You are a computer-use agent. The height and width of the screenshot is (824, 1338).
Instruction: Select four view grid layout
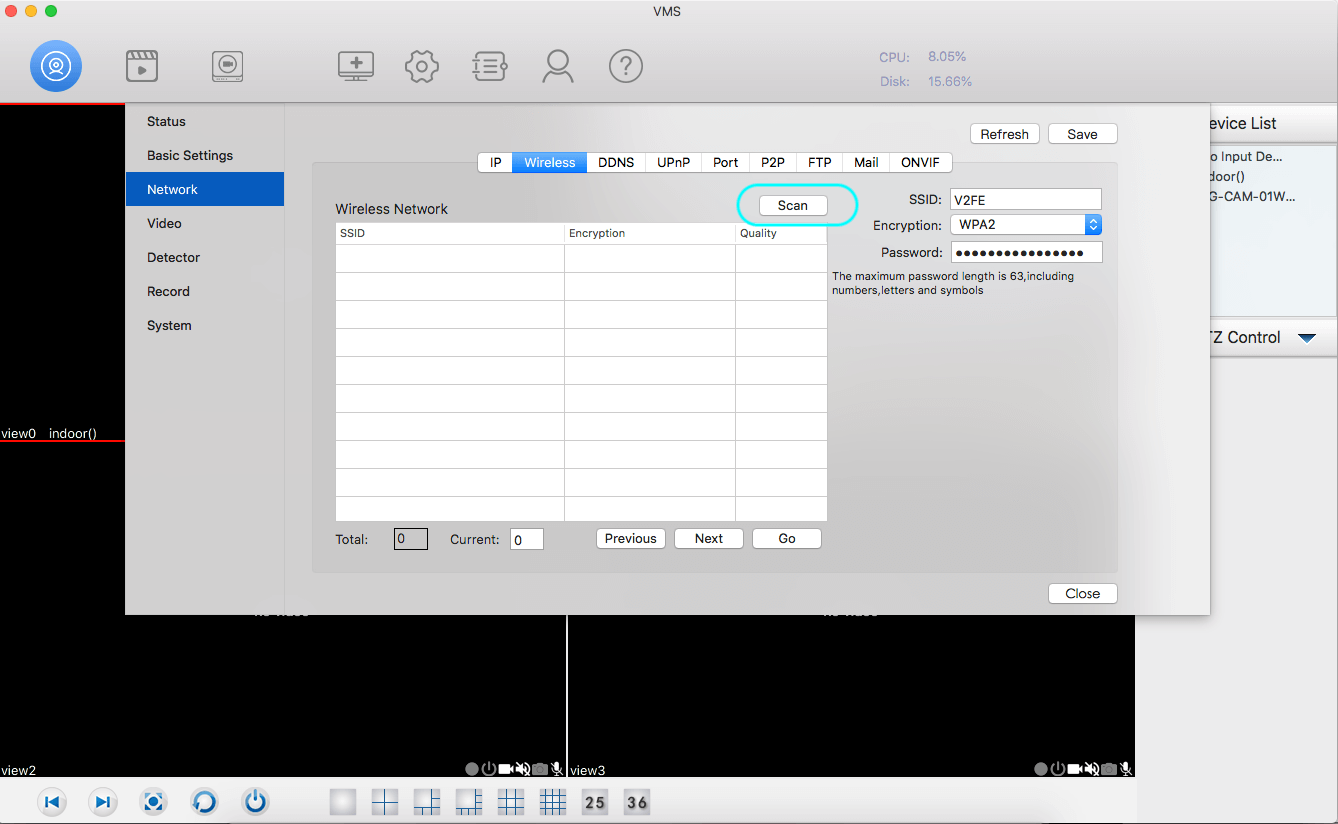[x=385, y=802]
